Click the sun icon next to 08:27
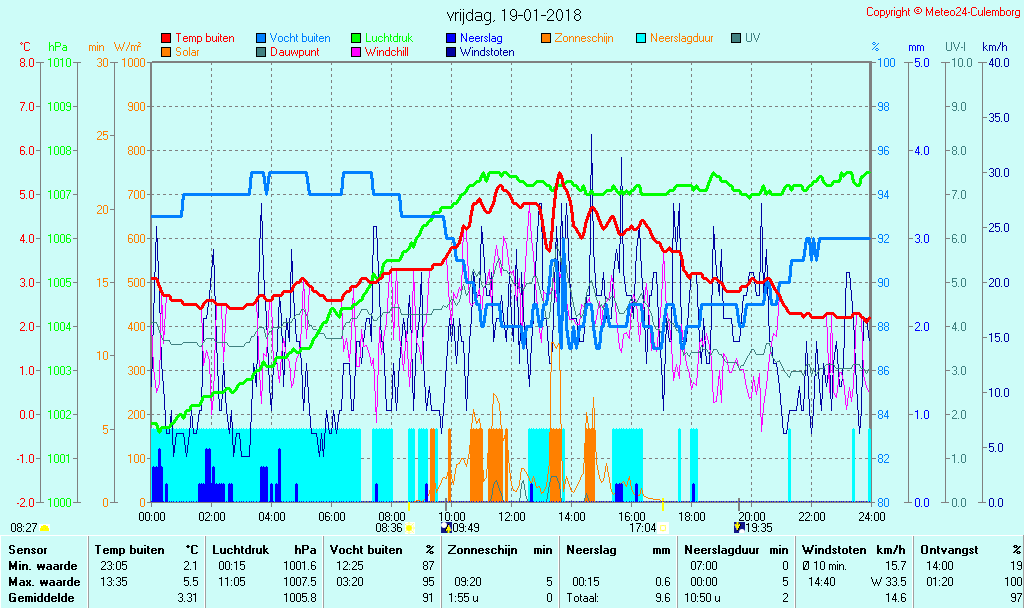 coord(44,528)
